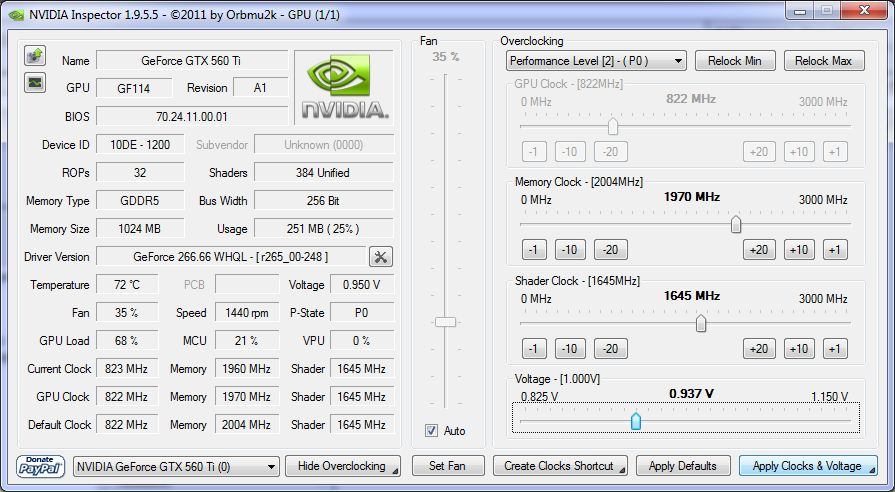This screenshot has height=492, width=895.
Task: Click the disabled GPU Clock slider handle
Action: (x=613, y=126)
